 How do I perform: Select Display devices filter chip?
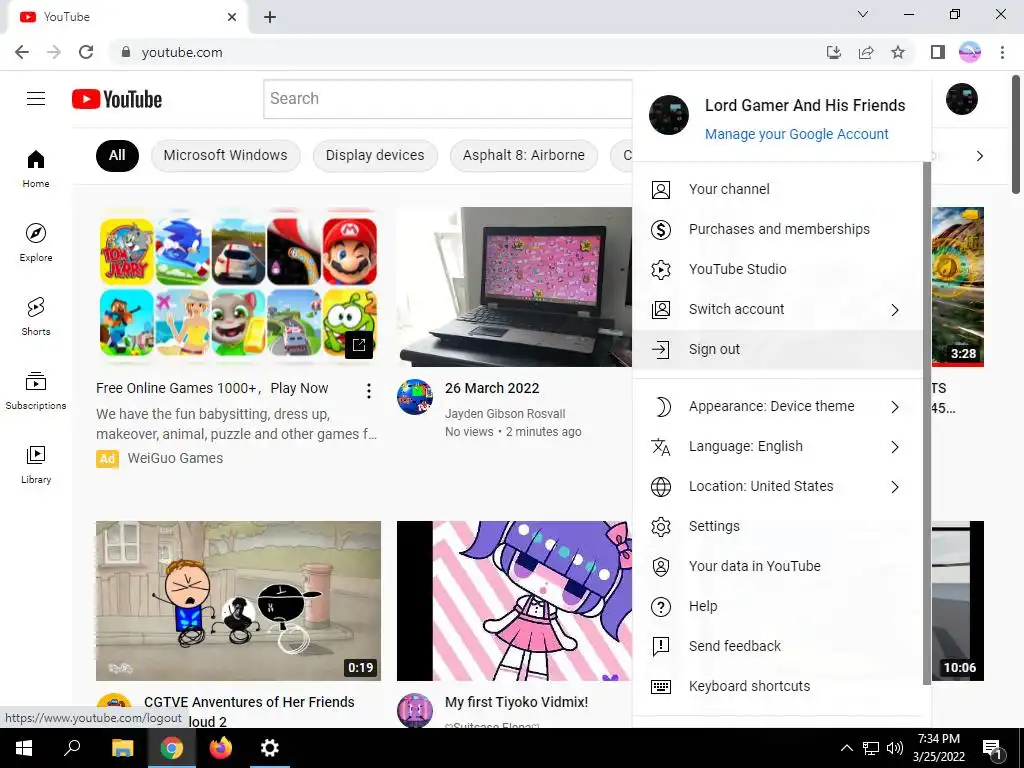pos(375,155)
